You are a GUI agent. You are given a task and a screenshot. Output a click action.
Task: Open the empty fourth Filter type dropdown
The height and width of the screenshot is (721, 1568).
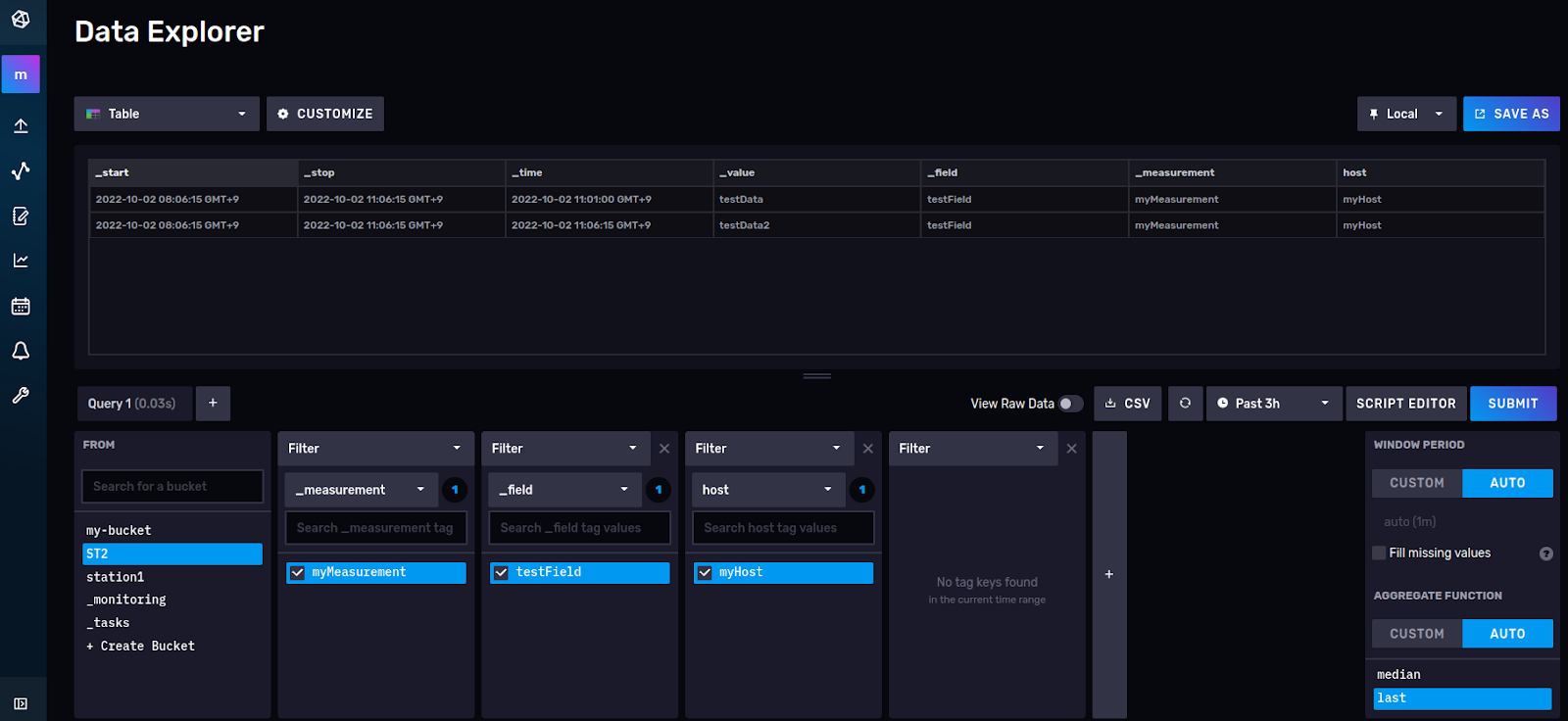point(973,449)
